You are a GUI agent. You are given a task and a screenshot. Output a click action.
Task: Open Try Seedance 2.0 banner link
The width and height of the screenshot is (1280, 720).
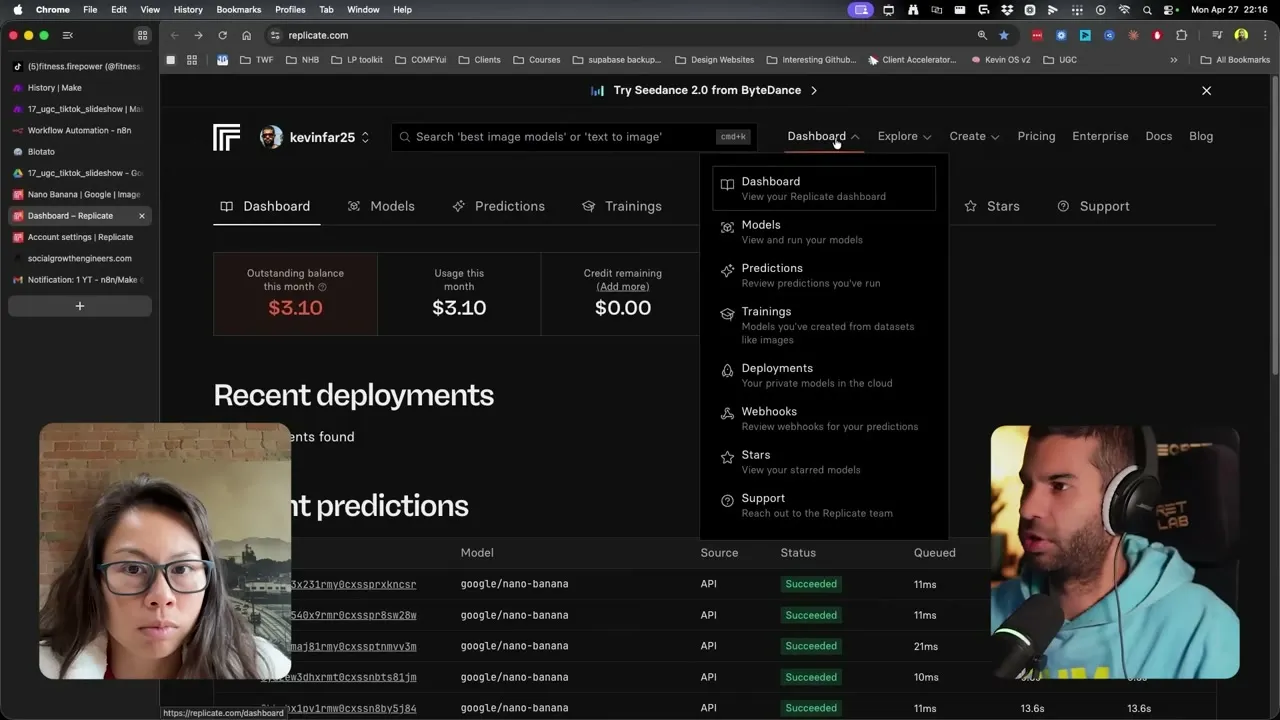click(x=704, y=90)
